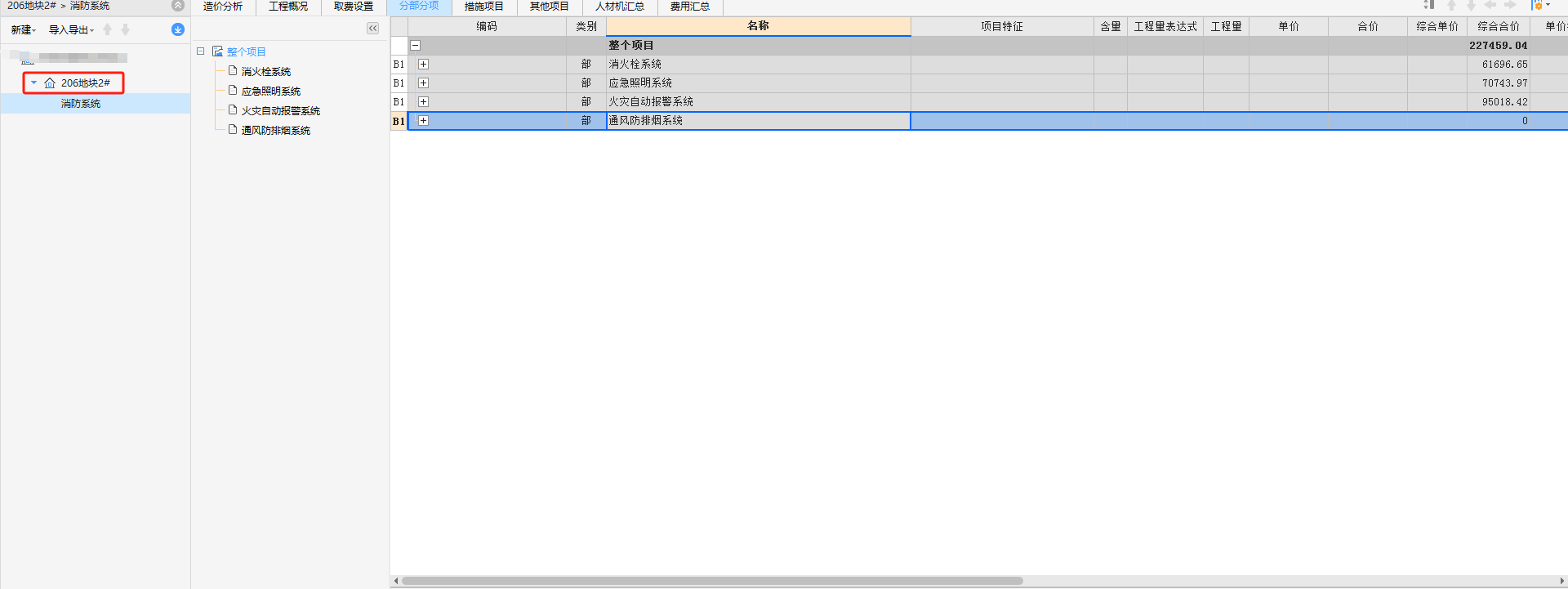1568x589 pixels.
Task: Click the 类别 column header
Action: [586, 26]
